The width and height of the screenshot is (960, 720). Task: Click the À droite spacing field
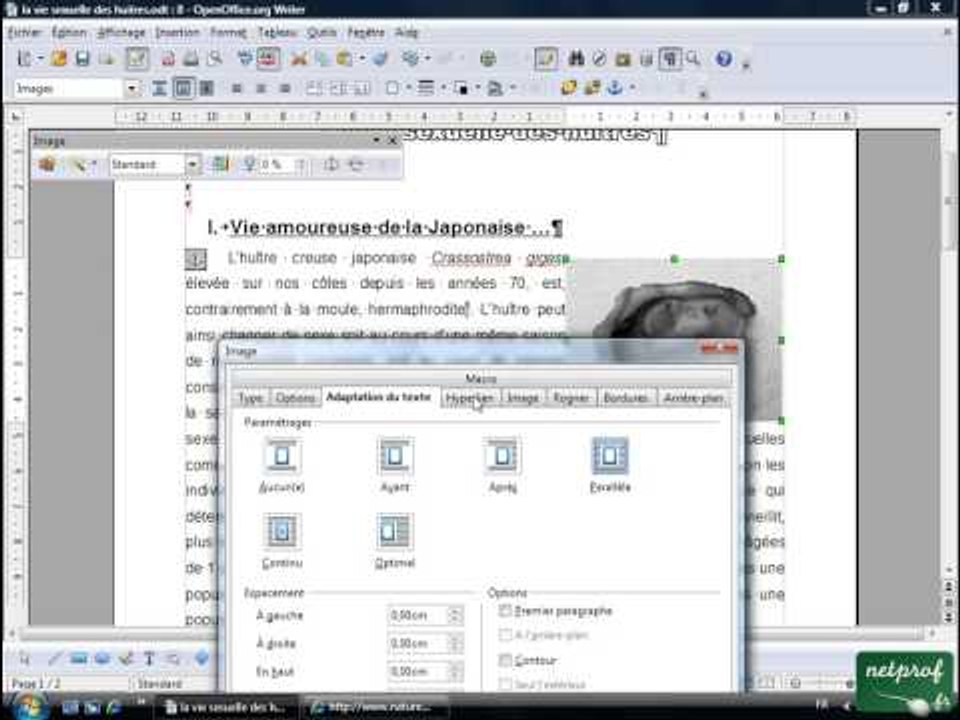point(425,643)
